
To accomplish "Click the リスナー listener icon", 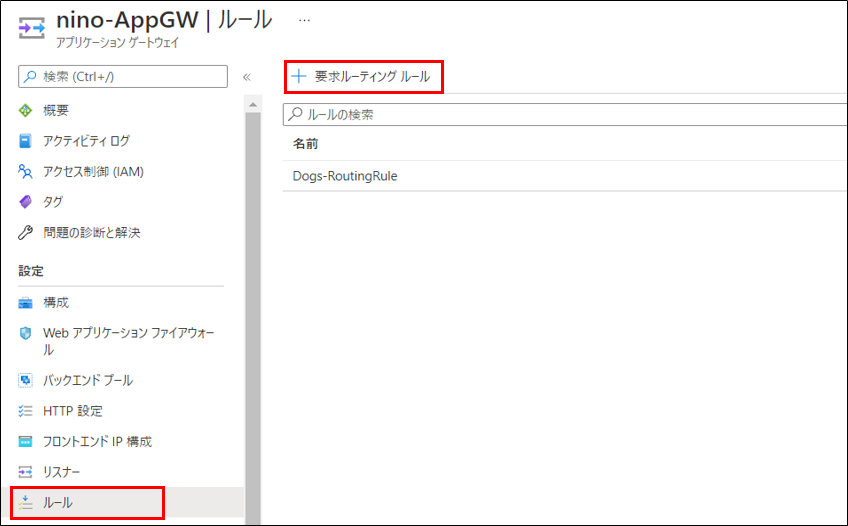I will tap(25, 472).
